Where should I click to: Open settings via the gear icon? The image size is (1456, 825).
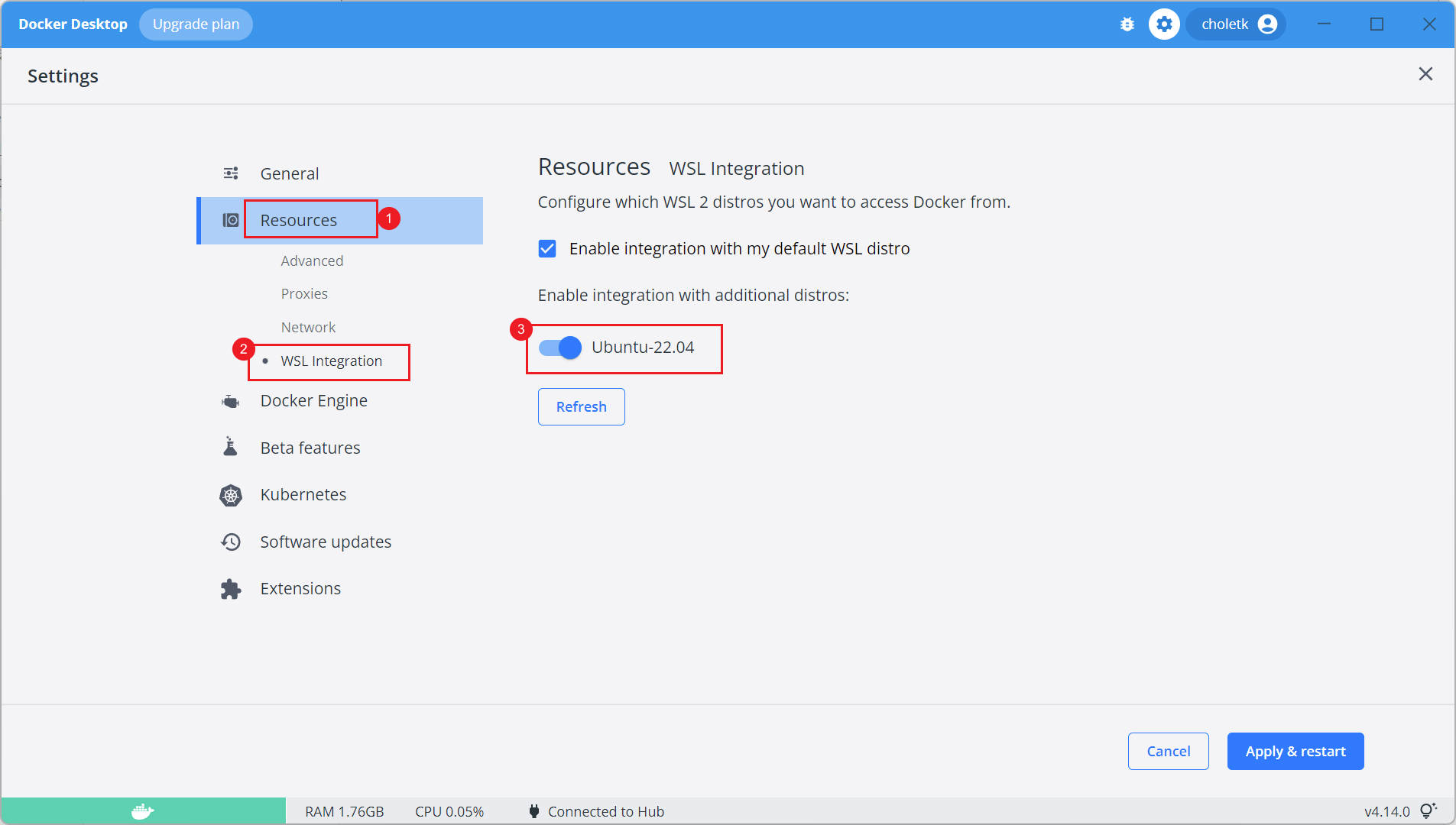(x=1164, y=24)
